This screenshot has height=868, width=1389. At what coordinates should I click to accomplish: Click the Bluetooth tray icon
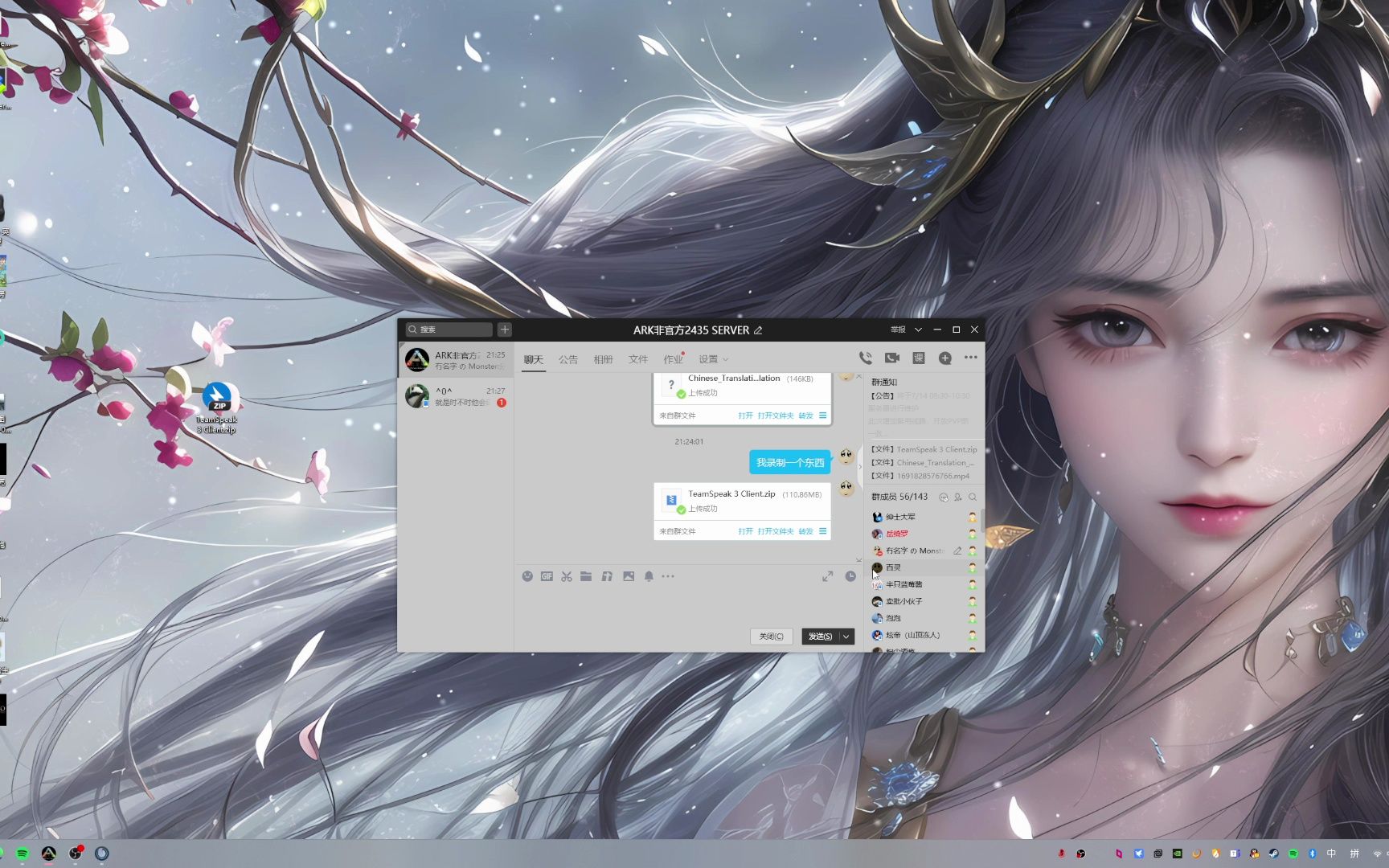pos(1313,854)
